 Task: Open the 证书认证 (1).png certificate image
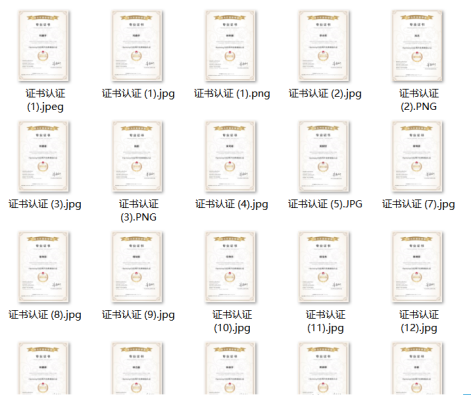click(x=230, y=46)
